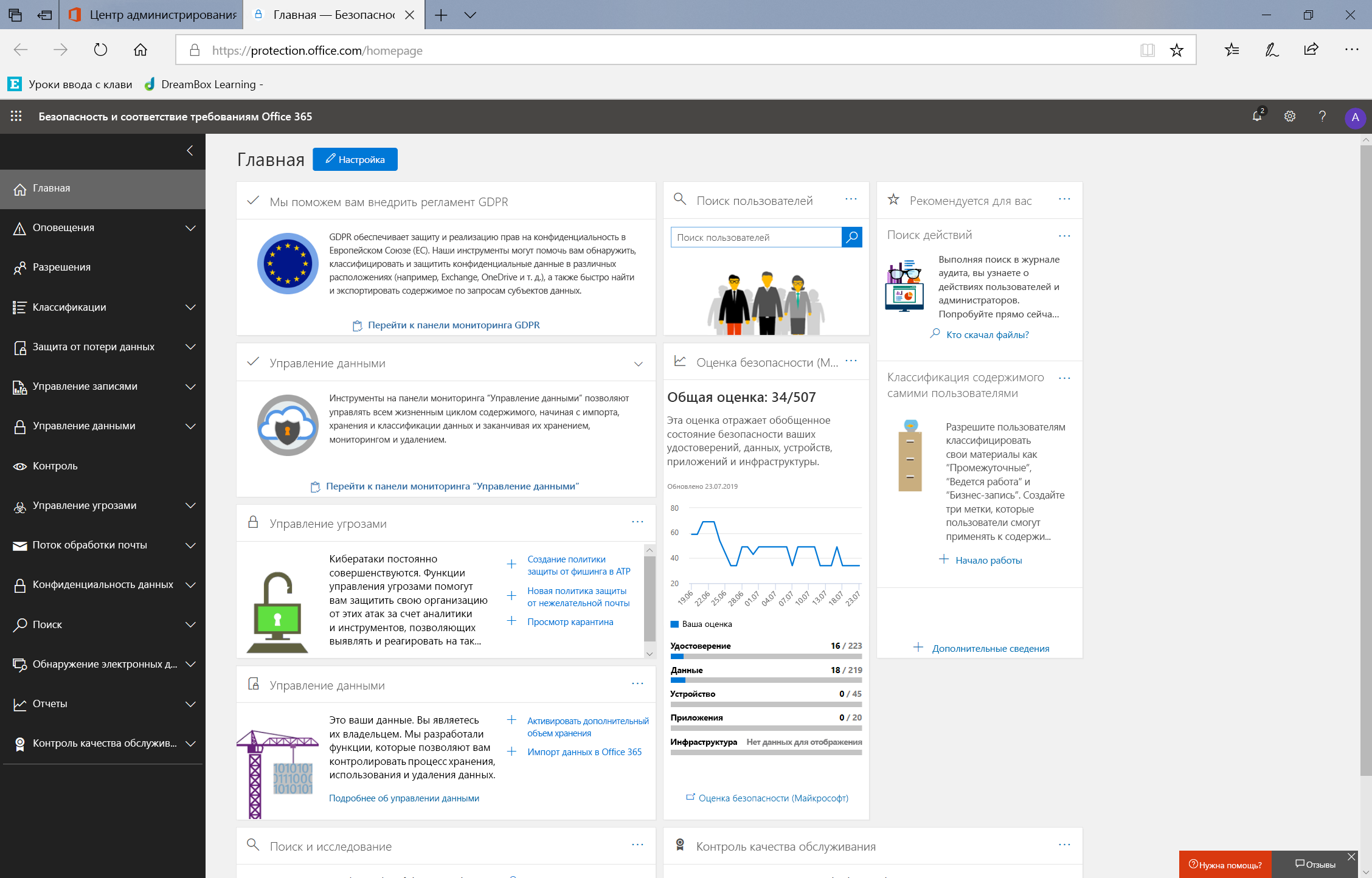The width and height of the screenshot is (1372, 878).
Task: Share this page icon
Action: 1311,50
